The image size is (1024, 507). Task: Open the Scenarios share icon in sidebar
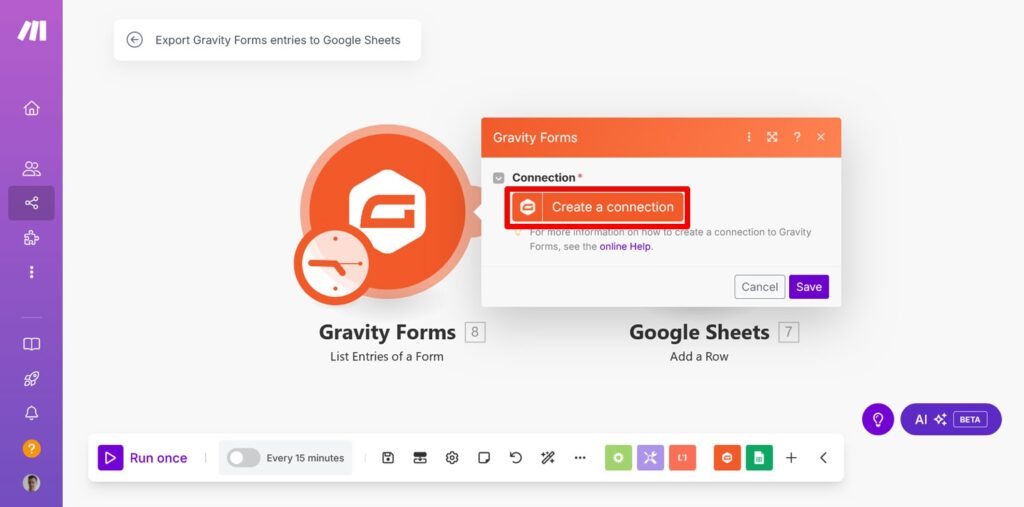point(31,203)
